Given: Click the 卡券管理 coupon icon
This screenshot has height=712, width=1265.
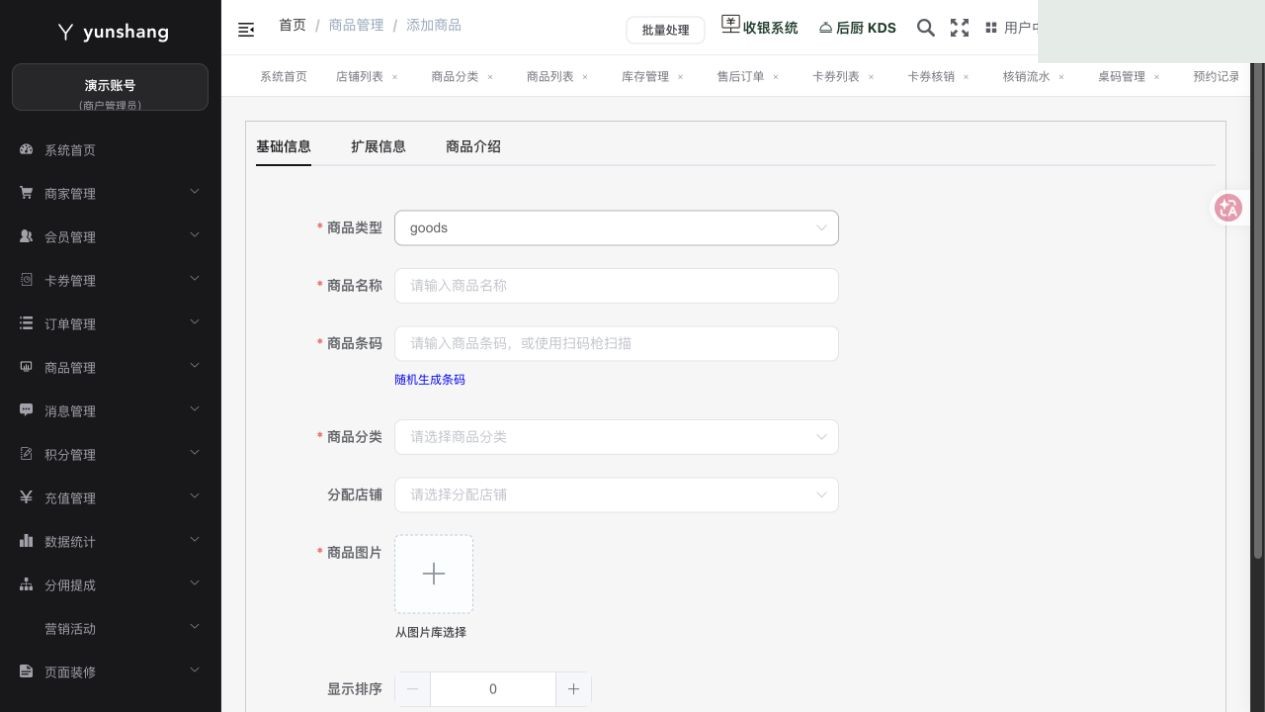Looking at the screenshot, I should pyautogui.click(x=27, y=280).
